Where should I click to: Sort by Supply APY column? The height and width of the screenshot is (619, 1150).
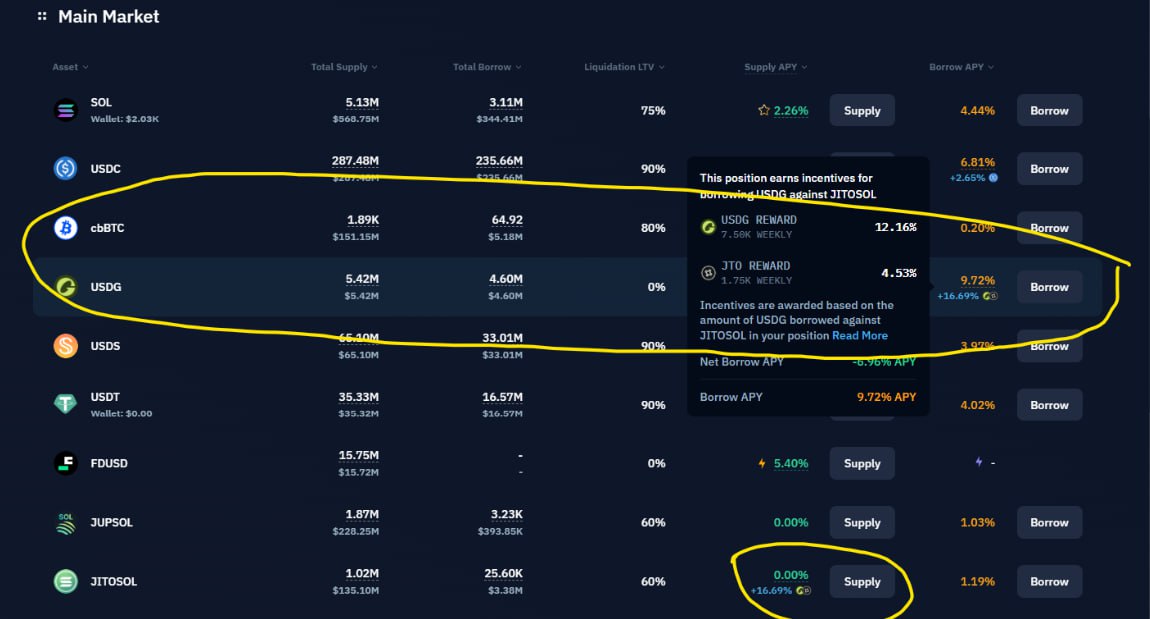tap(775, 67)
